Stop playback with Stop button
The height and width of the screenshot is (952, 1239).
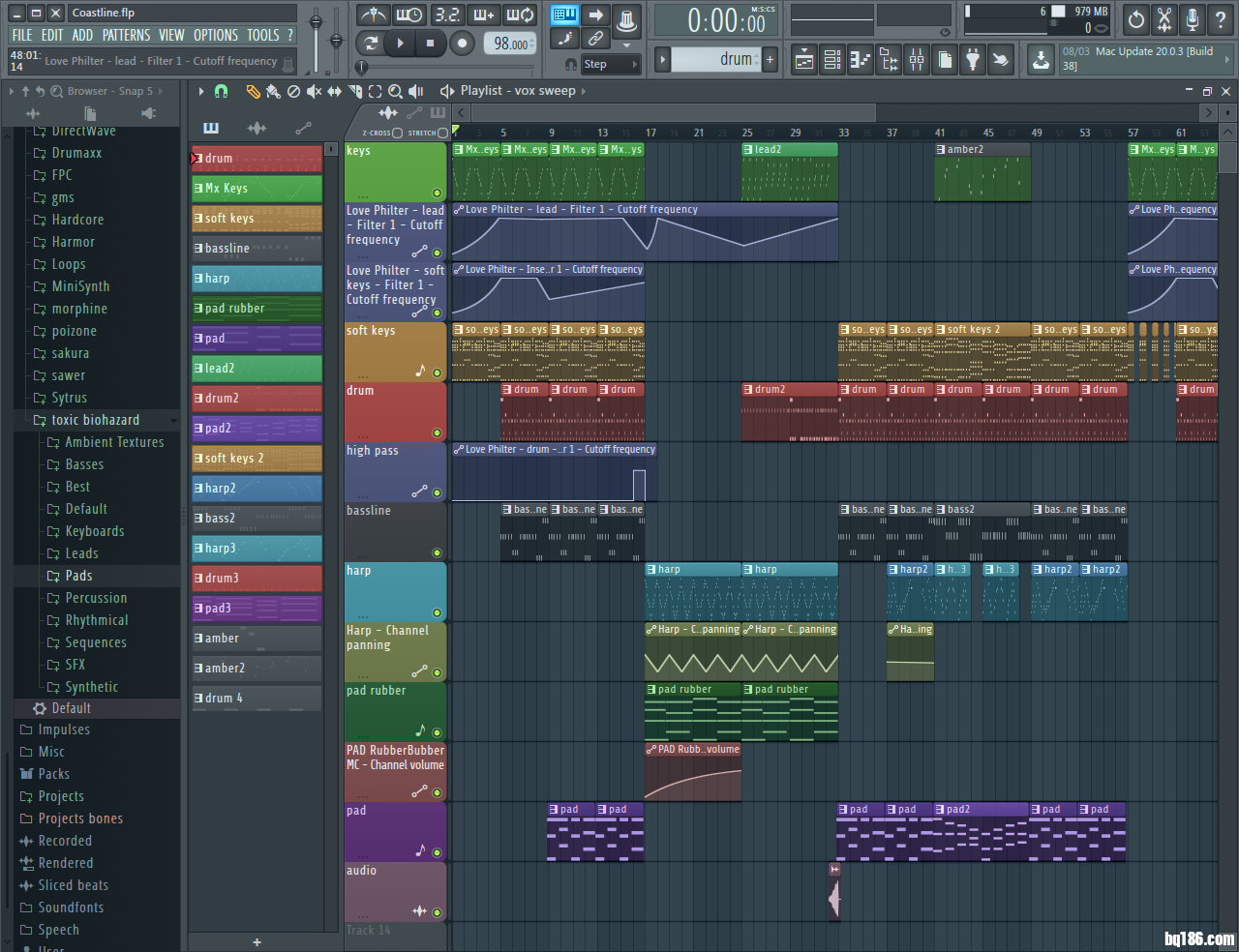430,43
